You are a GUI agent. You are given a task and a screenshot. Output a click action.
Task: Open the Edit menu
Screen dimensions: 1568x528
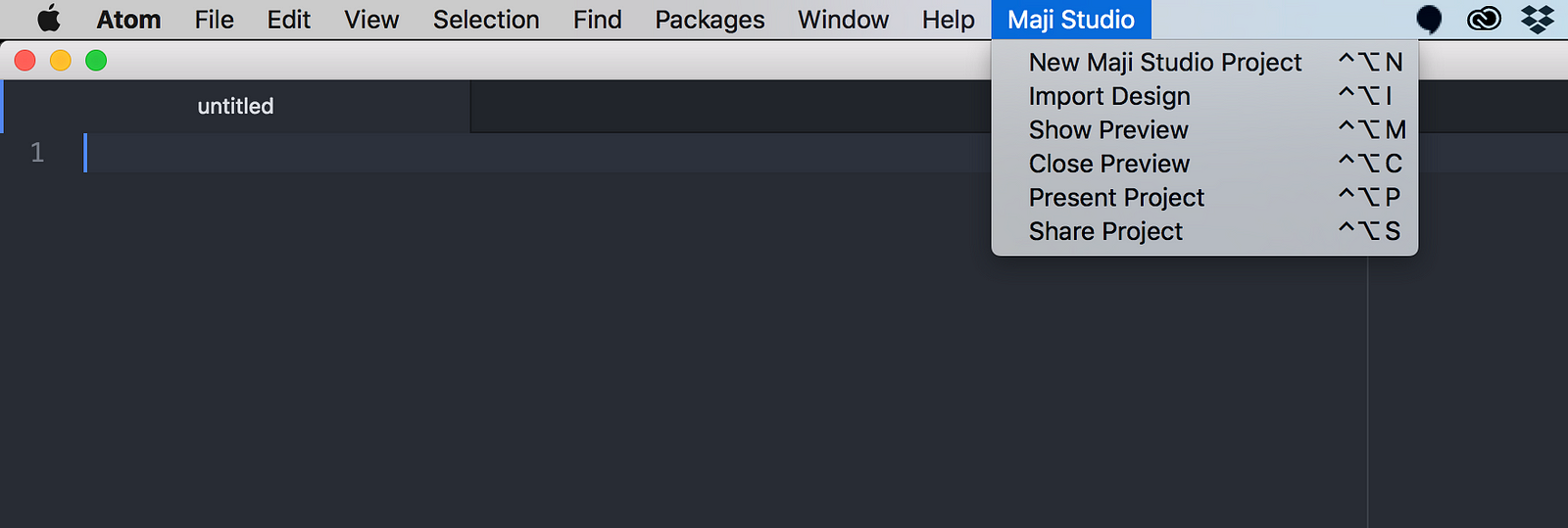click(x=288, y=20)
